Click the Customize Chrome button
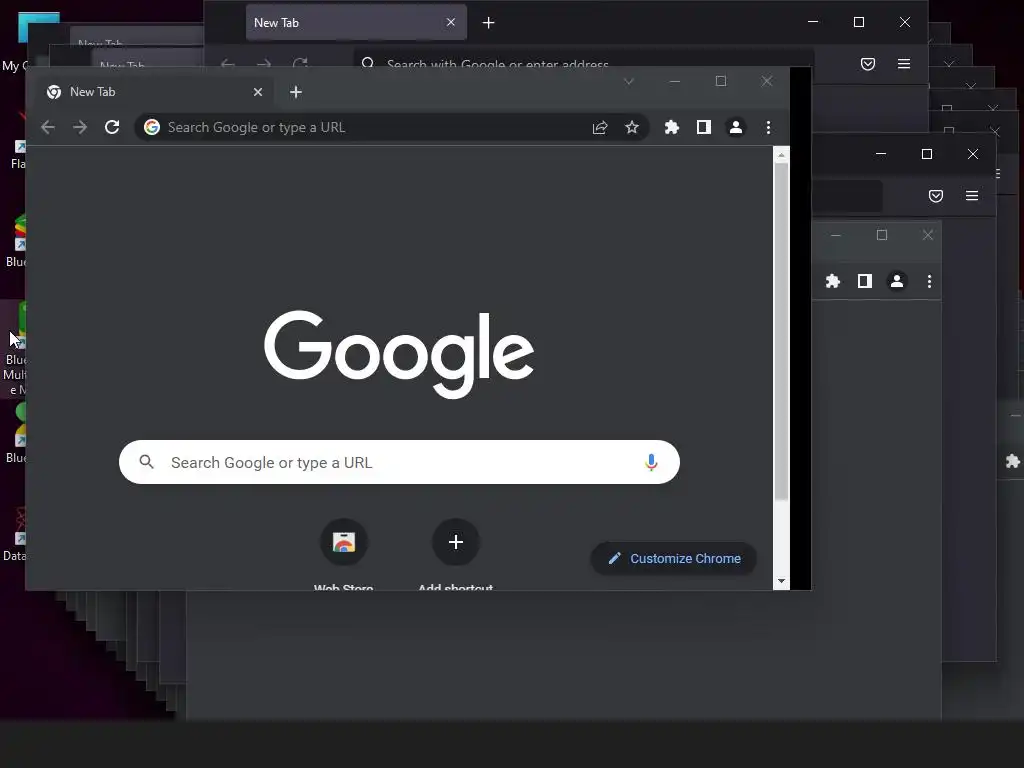The height and width of the screenshot is (768, 1024). [674, 559]
